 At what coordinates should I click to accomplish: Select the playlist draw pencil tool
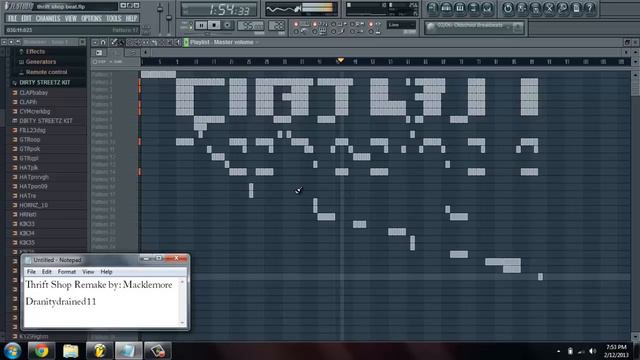point(114,42)
